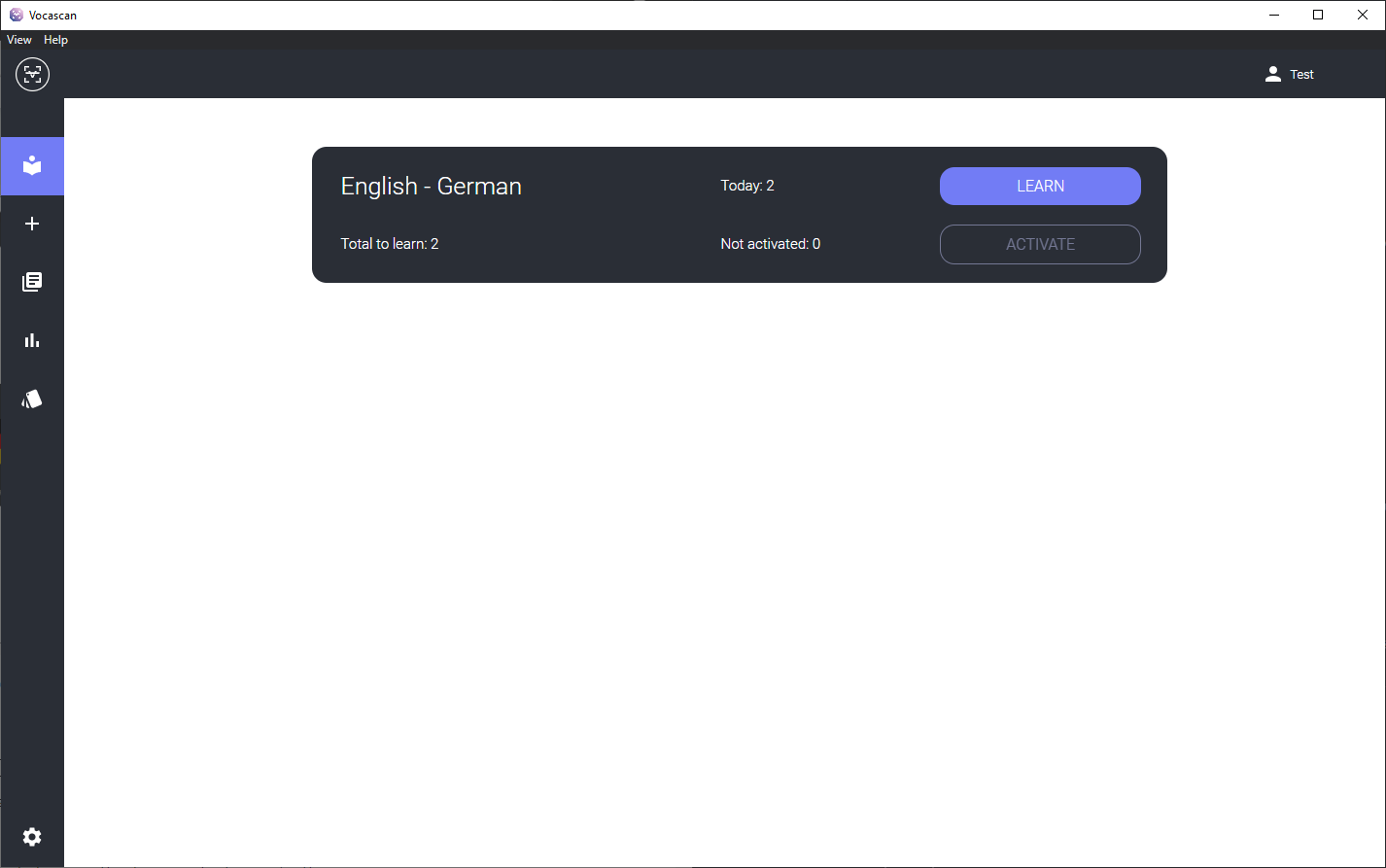The image size is (1386, 868).
Task: Open the progress statistics bar chart icon
Action: [32, 340]
